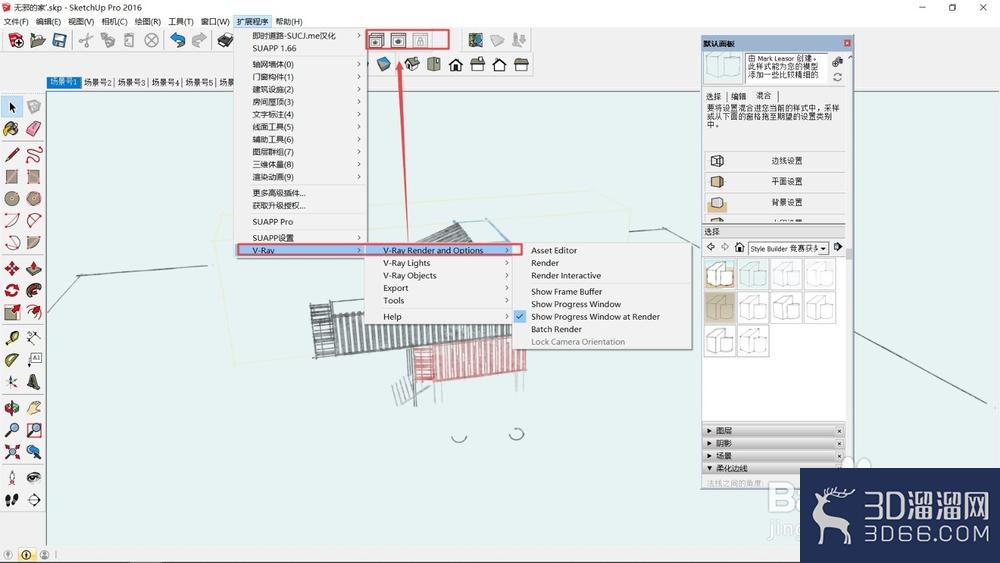This screenshot has height=563, width=1000.
Task: Click 平面设置 face settings button
Action: pos(775,182)
